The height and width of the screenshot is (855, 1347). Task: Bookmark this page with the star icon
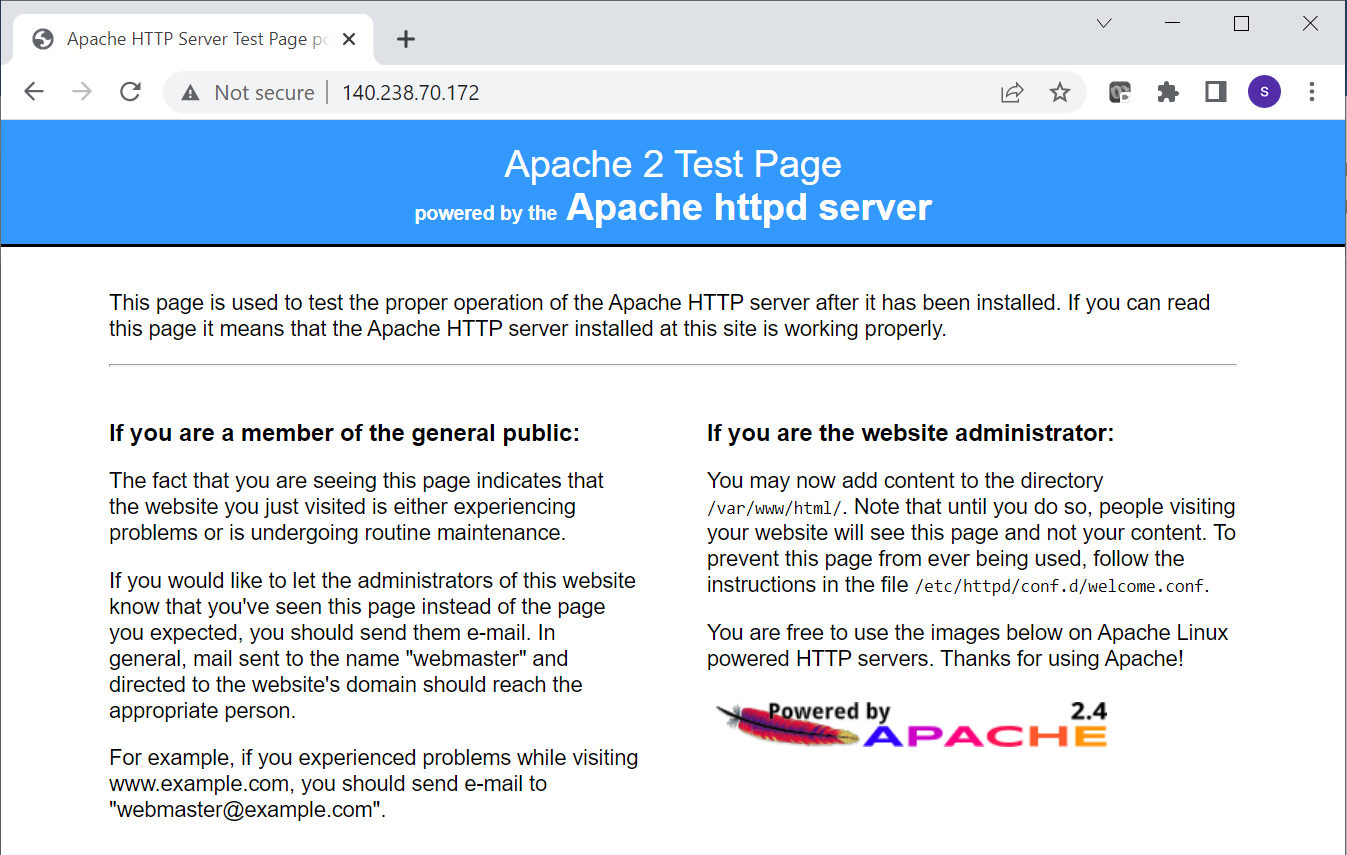click(1059, 91)
